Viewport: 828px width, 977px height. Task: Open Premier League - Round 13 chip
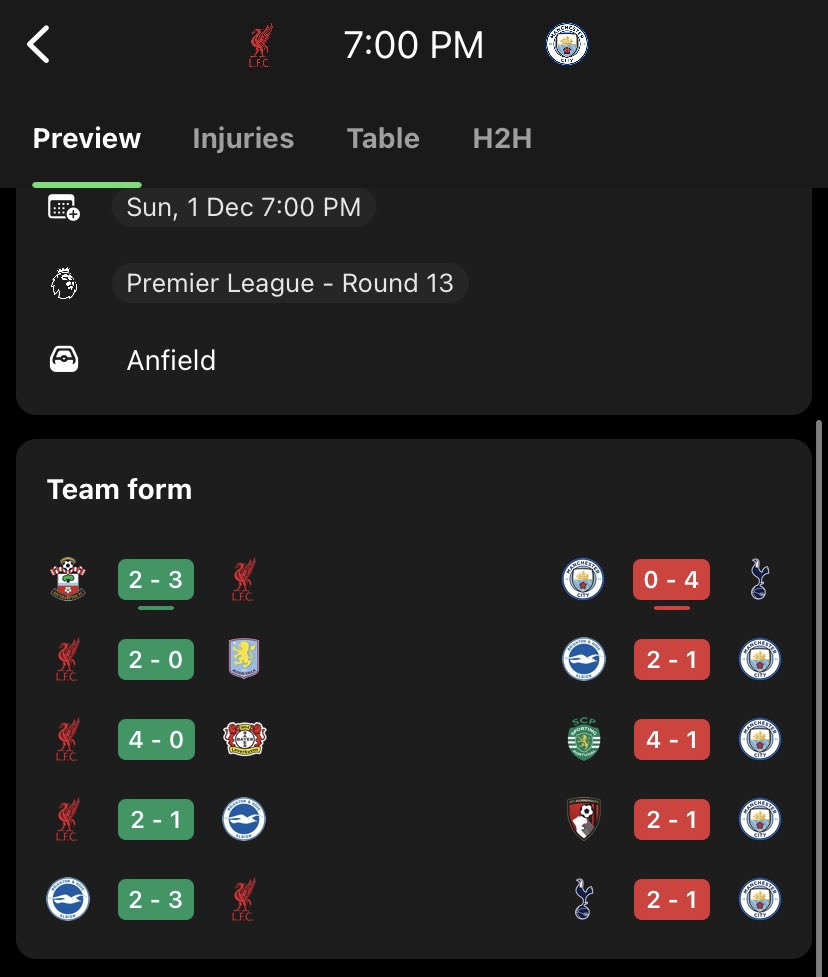pos(290,284)
